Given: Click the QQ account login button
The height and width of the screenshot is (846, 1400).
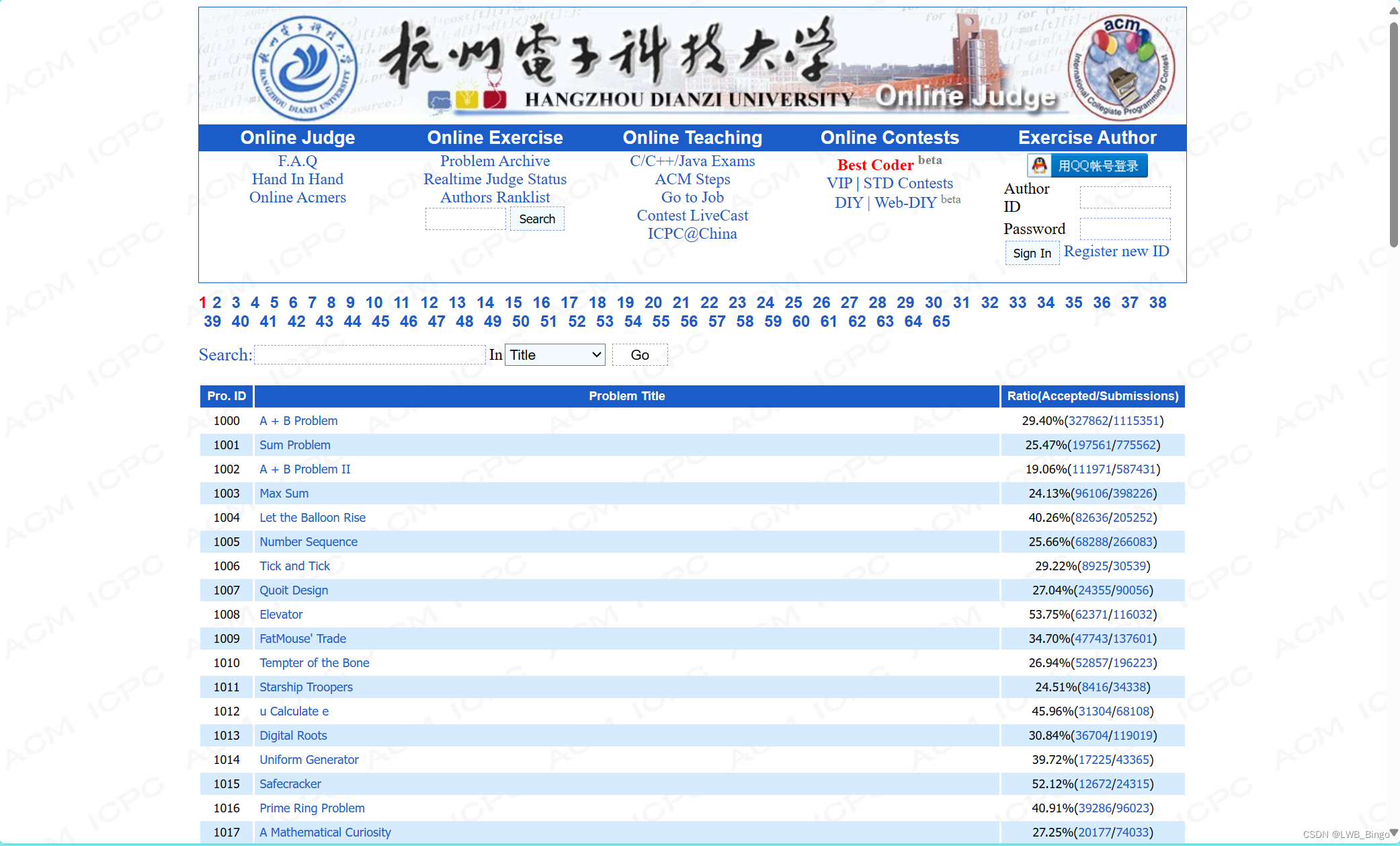Looking at the screenshot, I should click(1087, 165).
